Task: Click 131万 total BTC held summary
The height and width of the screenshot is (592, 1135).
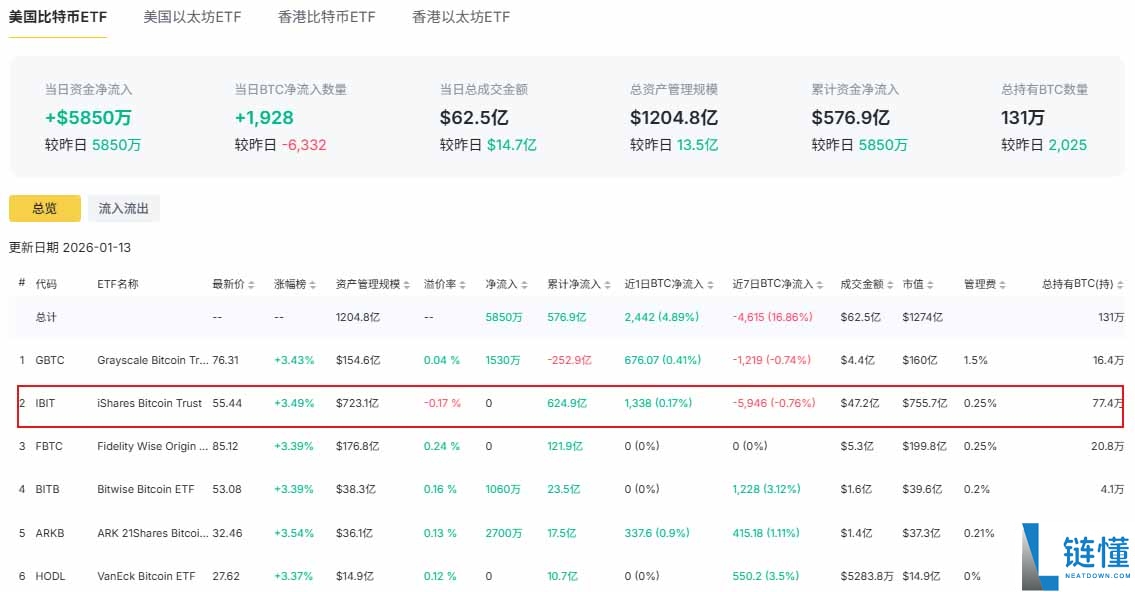Action: 1023,117
